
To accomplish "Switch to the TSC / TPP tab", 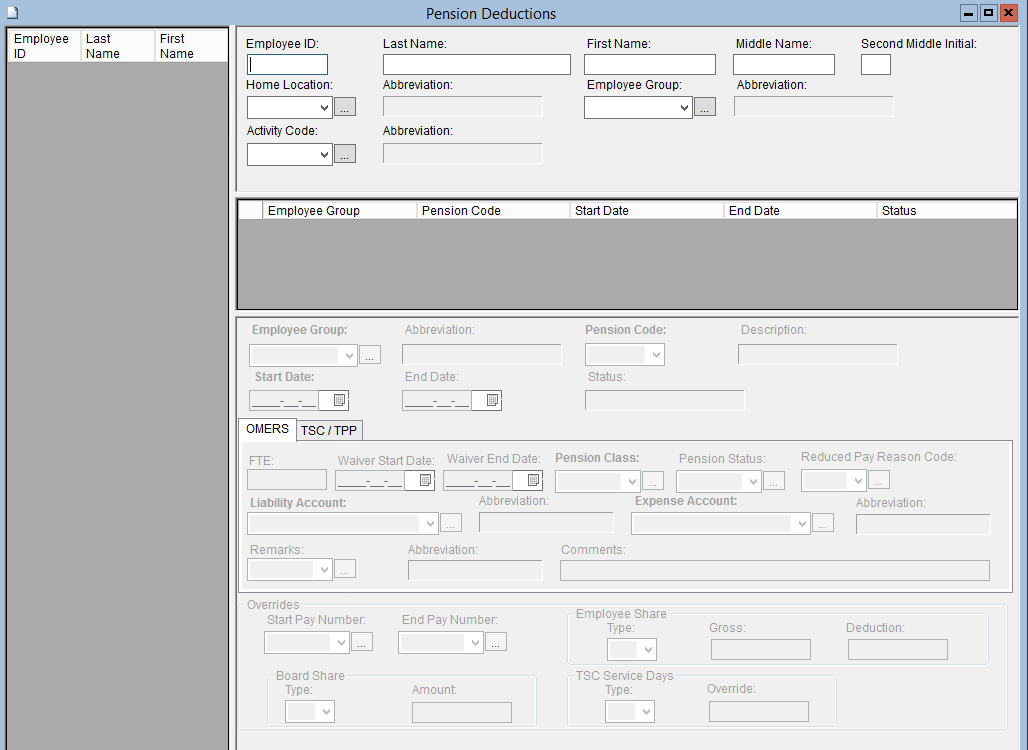I will 329,430.
